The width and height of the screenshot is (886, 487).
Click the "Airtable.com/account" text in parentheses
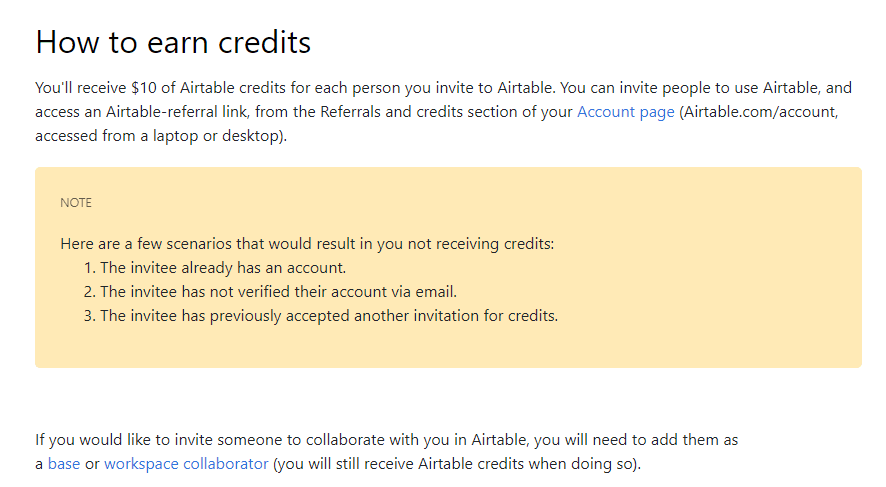pos(756,112)
